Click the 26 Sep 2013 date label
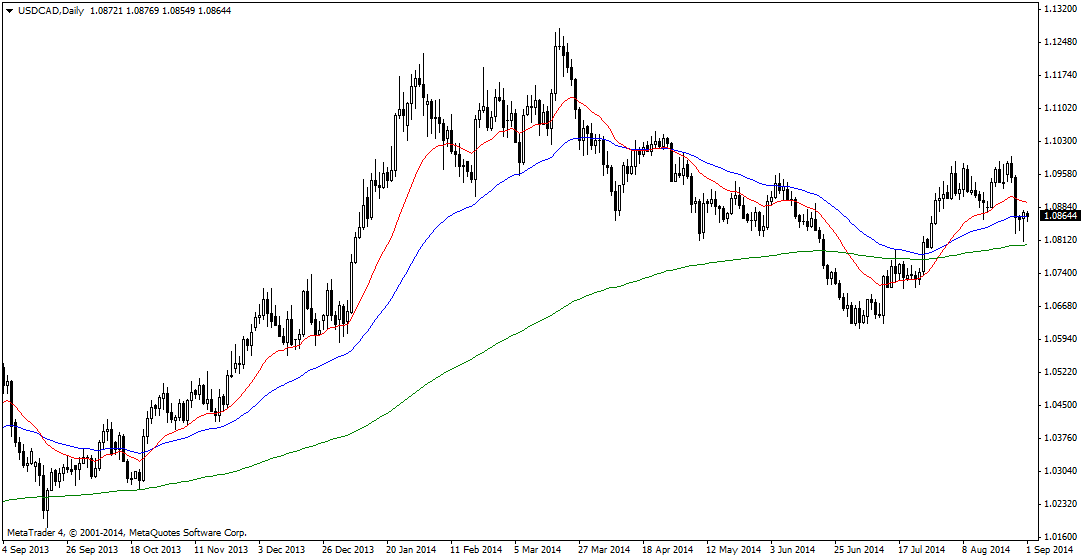 [x=93, y=550]
